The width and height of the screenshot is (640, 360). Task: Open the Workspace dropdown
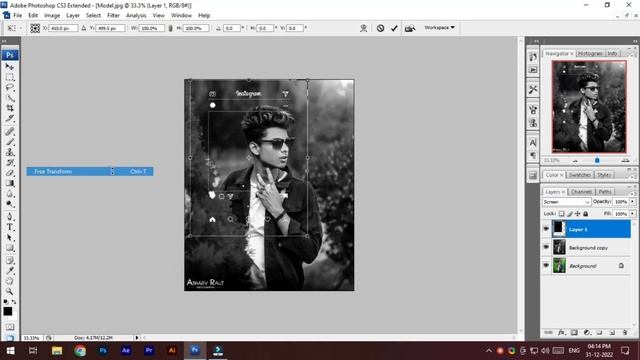(x=439, y=28)
